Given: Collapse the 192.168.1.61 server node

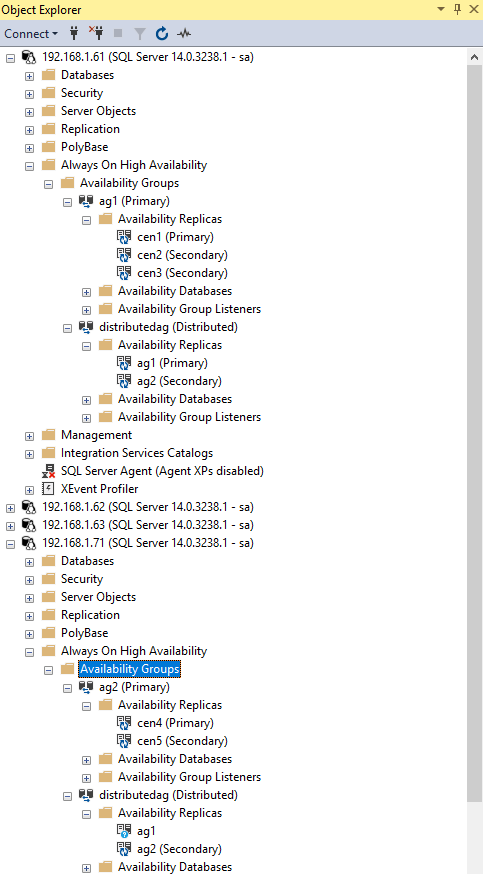Looking at the screenshot, I should 10,57.
